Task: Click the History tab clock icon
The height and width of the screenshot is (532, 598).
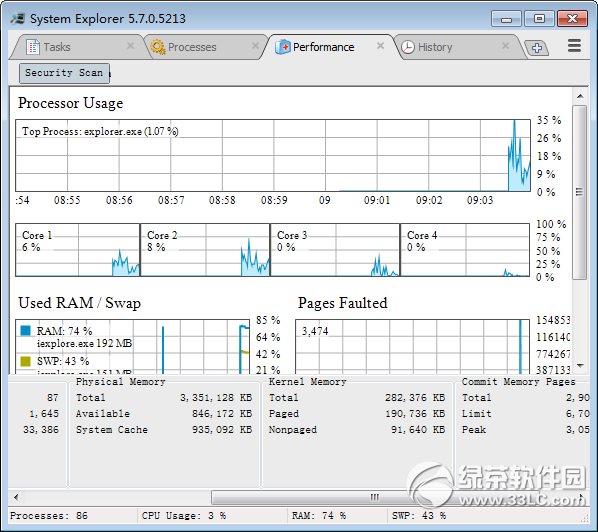Action: (408, 47)
